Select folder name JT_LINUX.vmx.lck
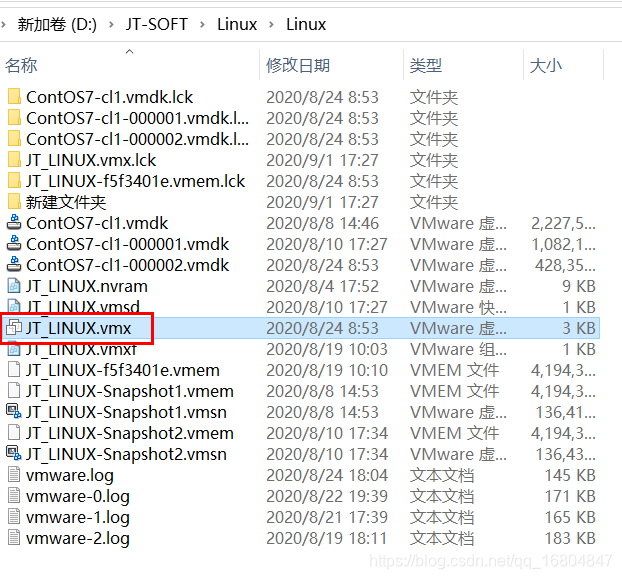Screen dimensions: 622x579 pyautogui.click(x=91, y=160)
